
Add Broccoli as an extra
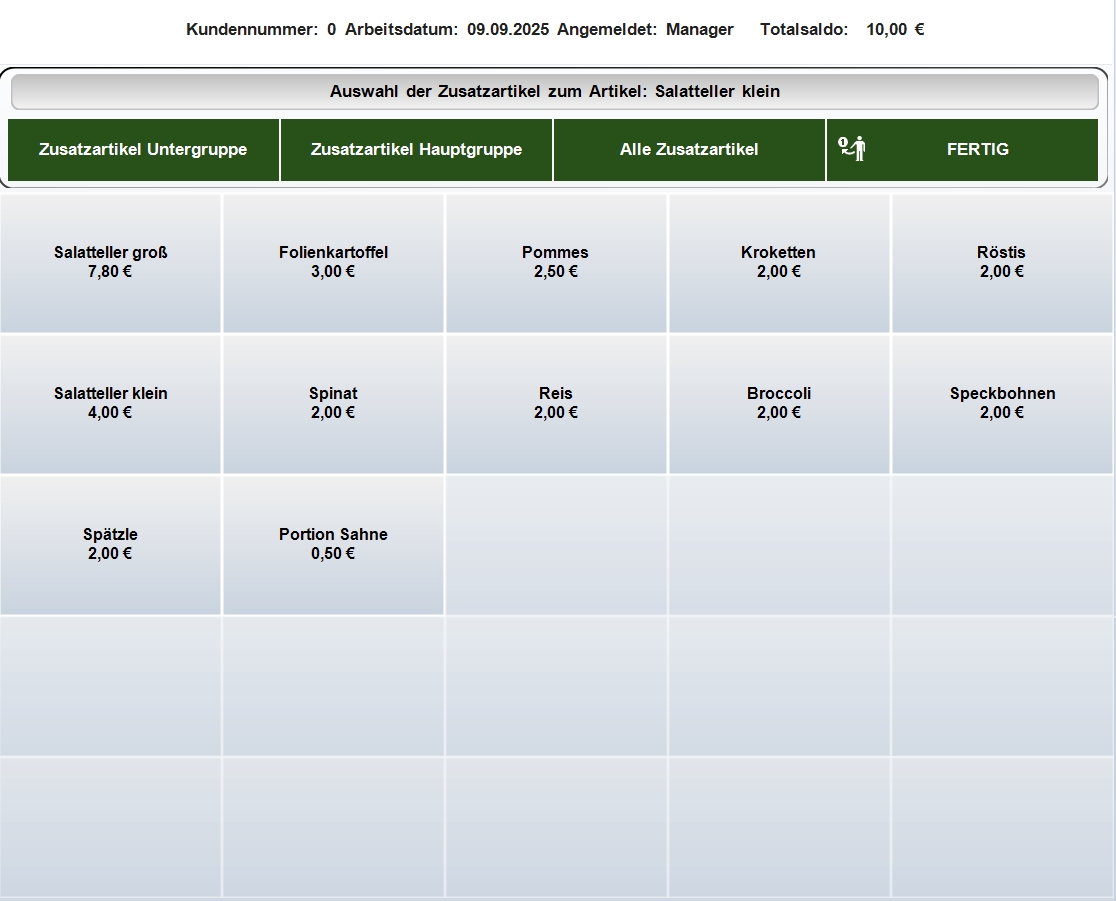point(779,404)
